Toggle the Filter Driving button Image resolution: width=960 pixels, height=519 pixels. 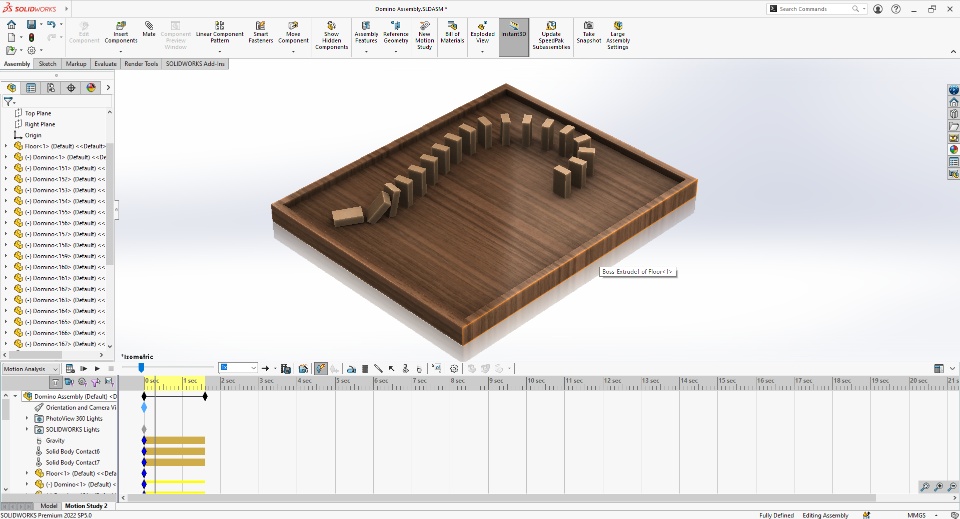(x=82, y=382)
